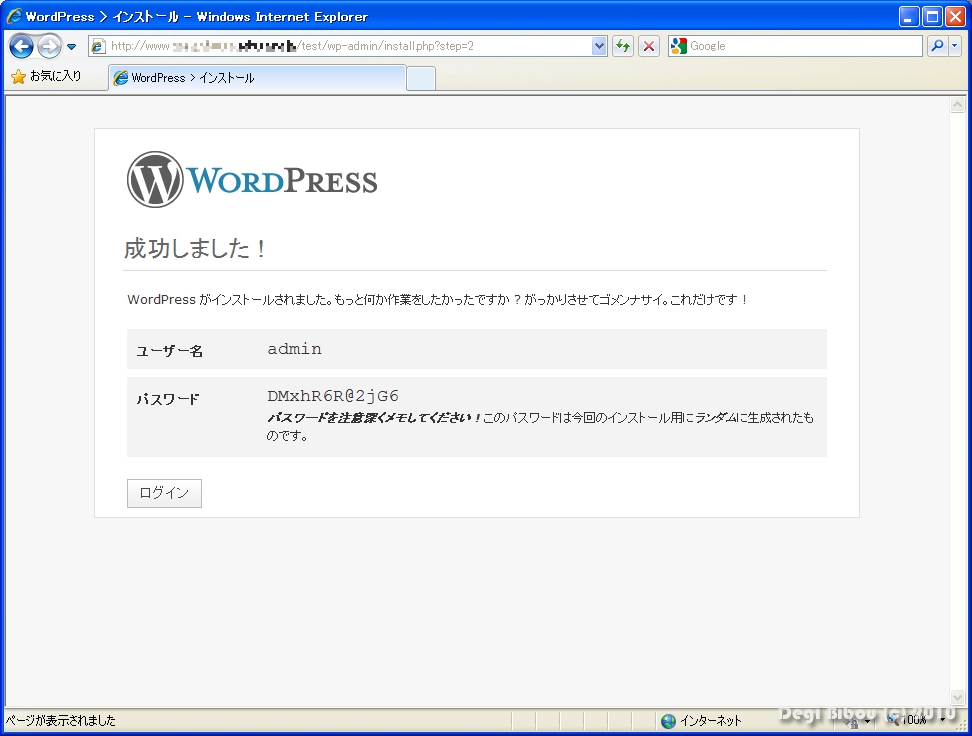Click the password DMxhR6R@2jG6 text
The image size is (972, 736).
coord(333,396)
